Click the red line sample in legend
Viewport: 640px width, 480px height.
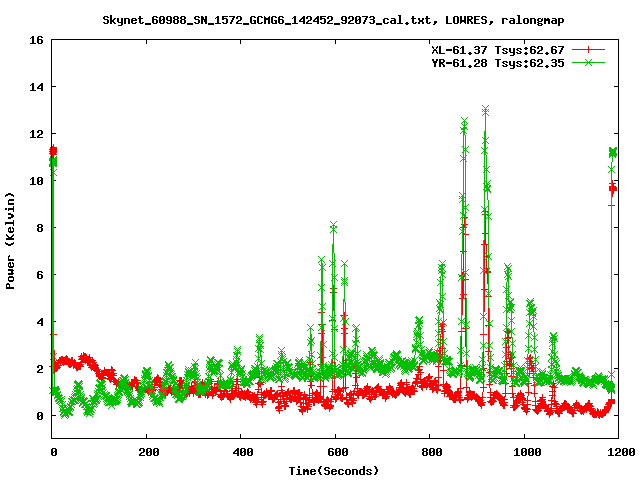(x=590, y=49)
